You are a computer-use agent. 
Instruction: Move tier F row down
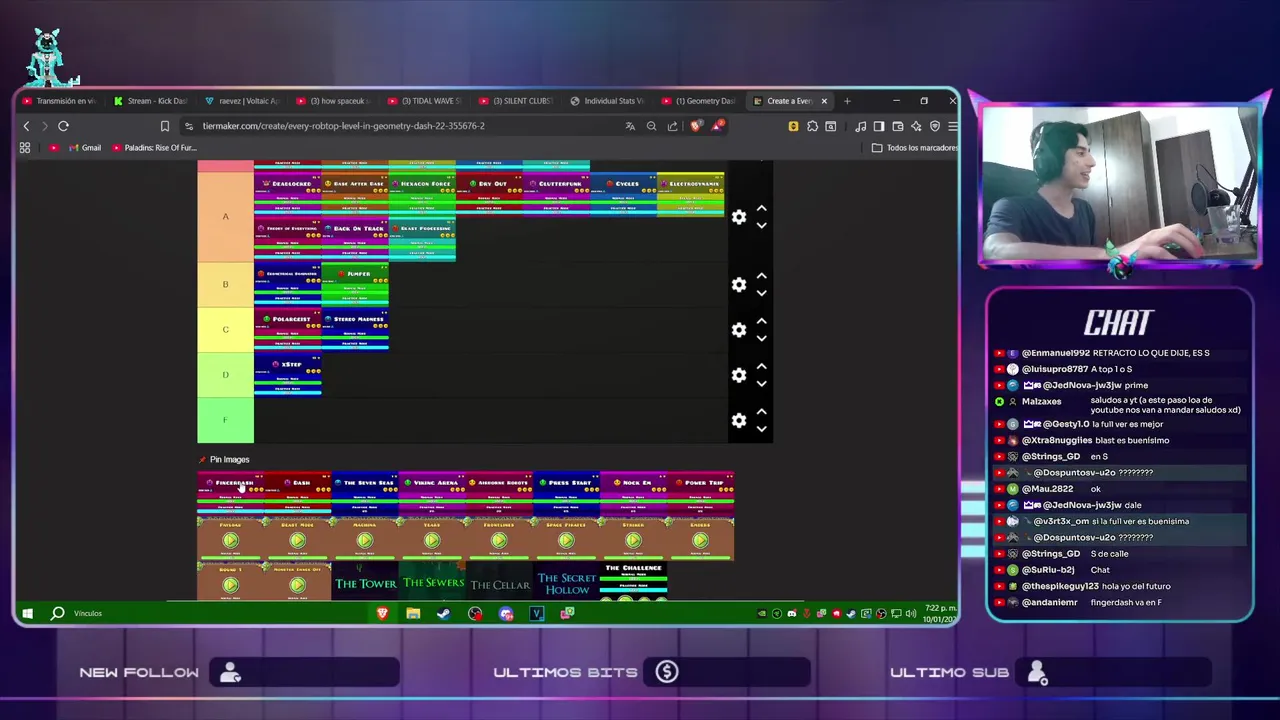[761, 428]
